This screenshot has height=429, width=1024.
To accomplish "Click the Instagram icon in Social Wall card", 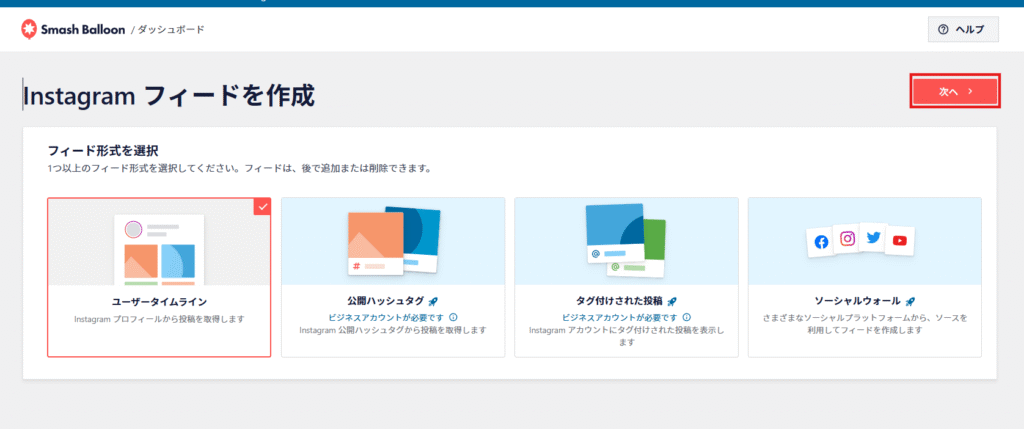I will [x=847, y=238].
